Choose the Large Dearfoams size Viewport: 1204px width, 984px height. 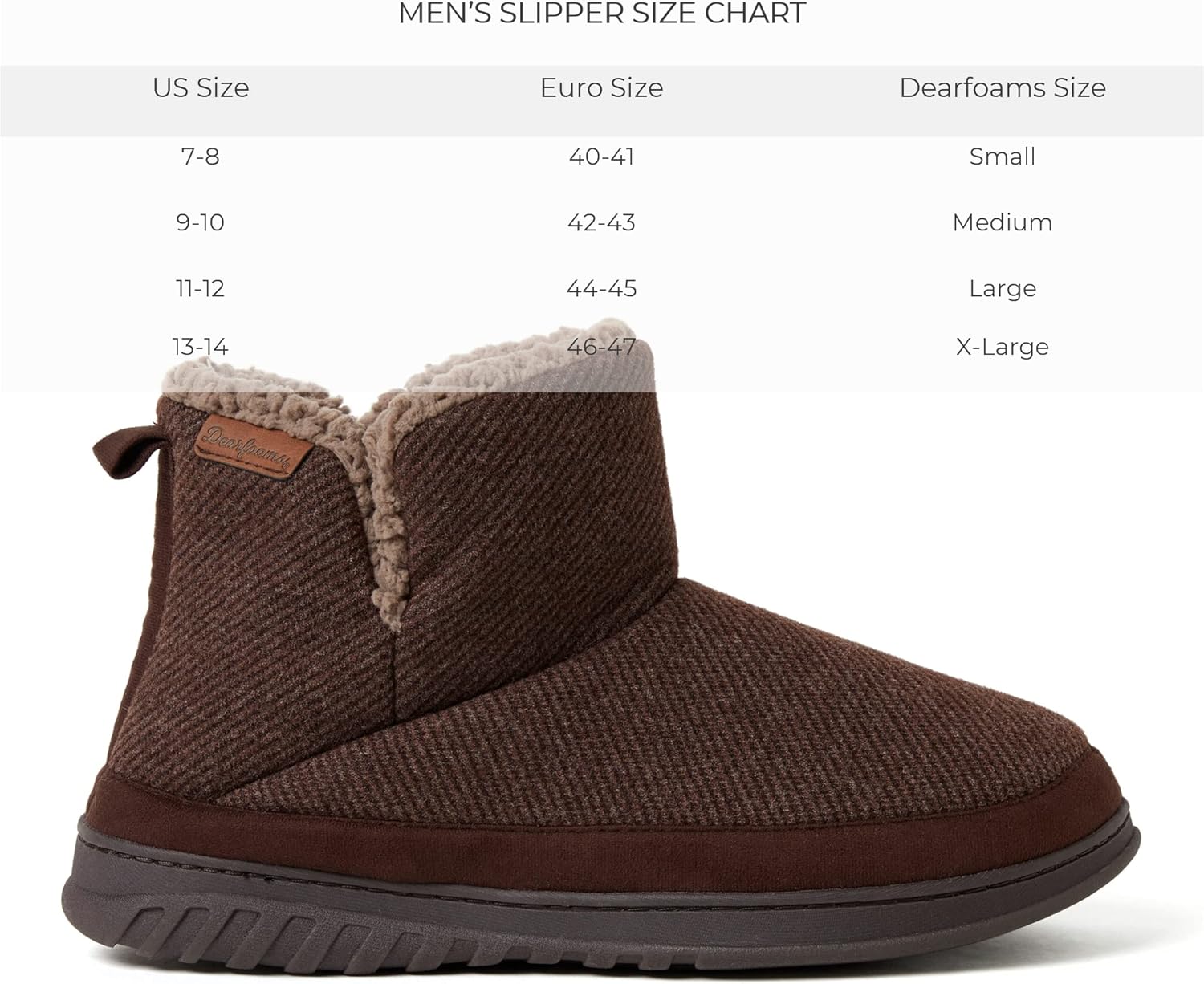tap(1003, 289)
